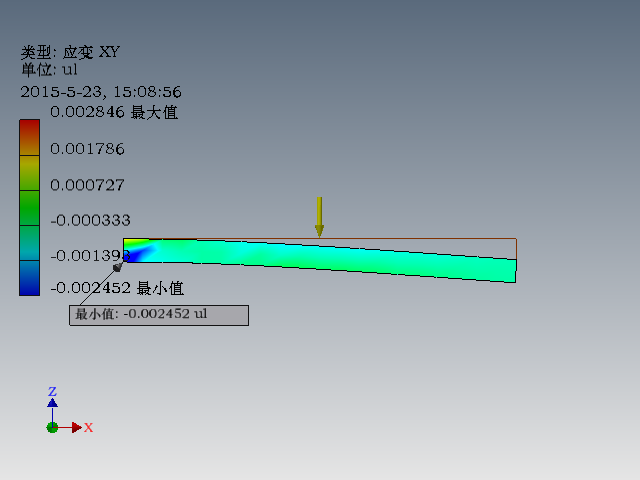640x480 pixels.
Task: Click legend value '-0.000333'
Action: point(90,221)
